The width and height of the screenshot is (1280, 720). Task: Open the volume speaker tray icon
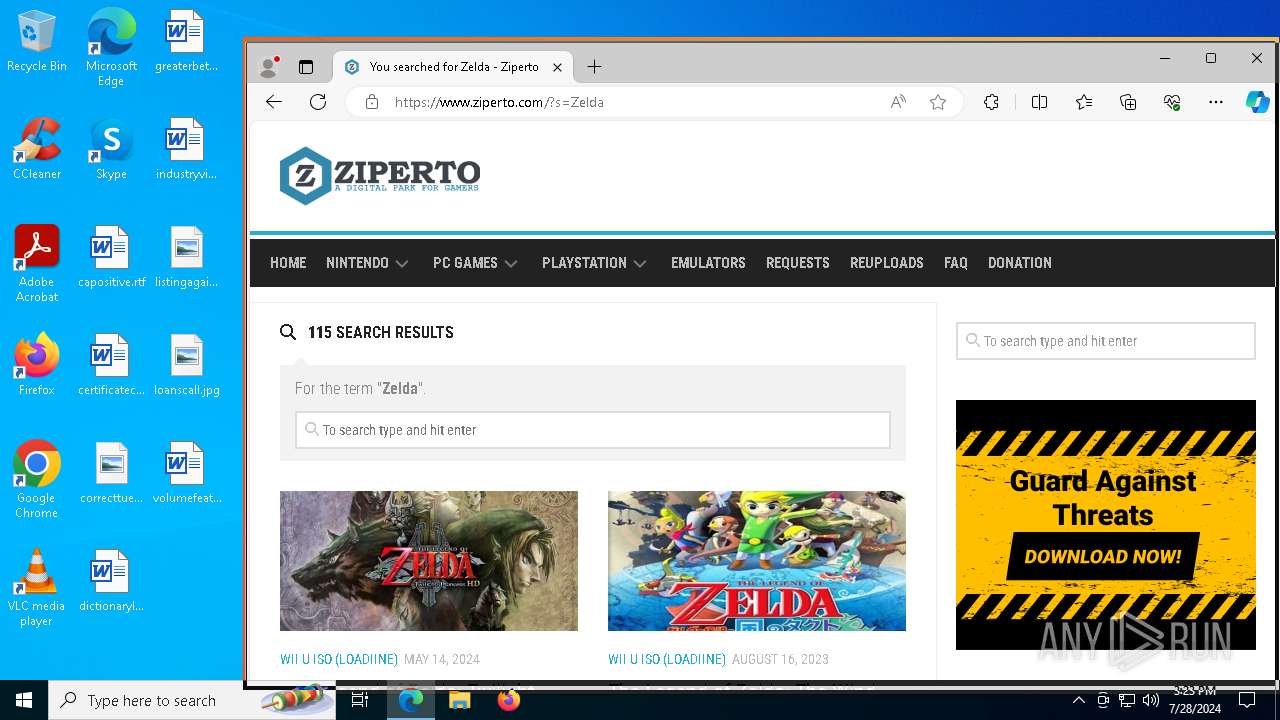pos(1150,700)
